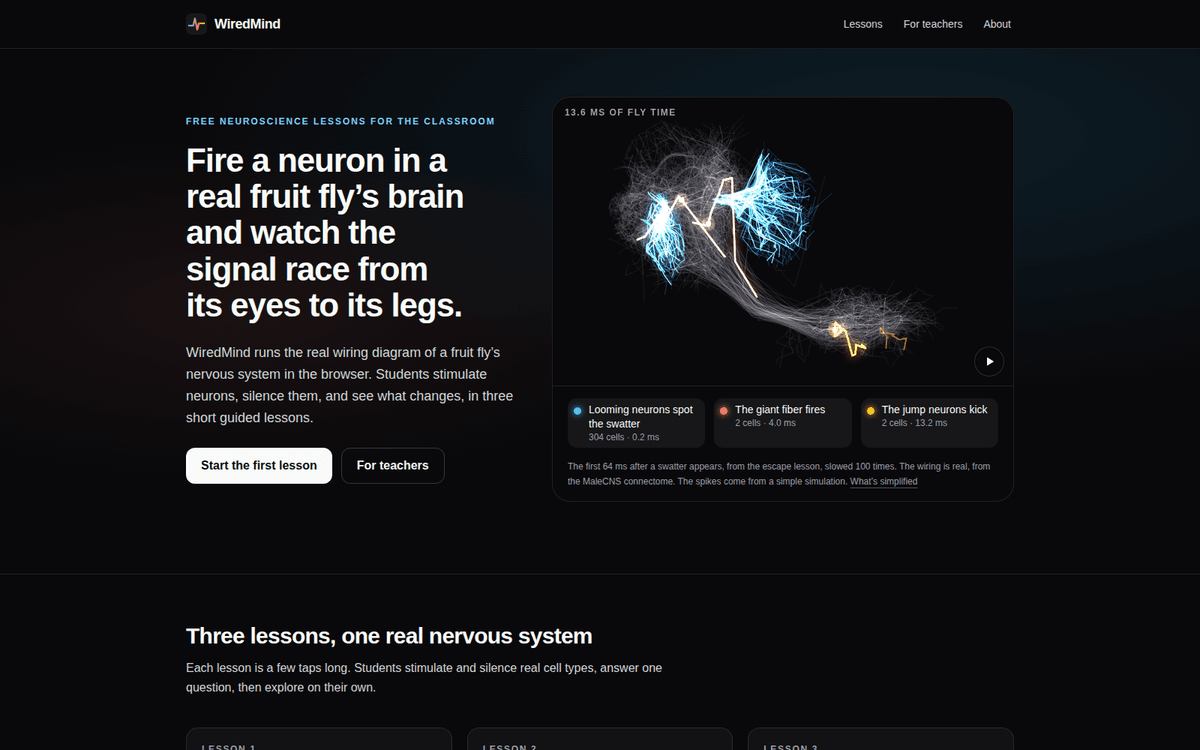Click the "13.6 MS OF FLY TIME" label

click(x=620, y=112)
